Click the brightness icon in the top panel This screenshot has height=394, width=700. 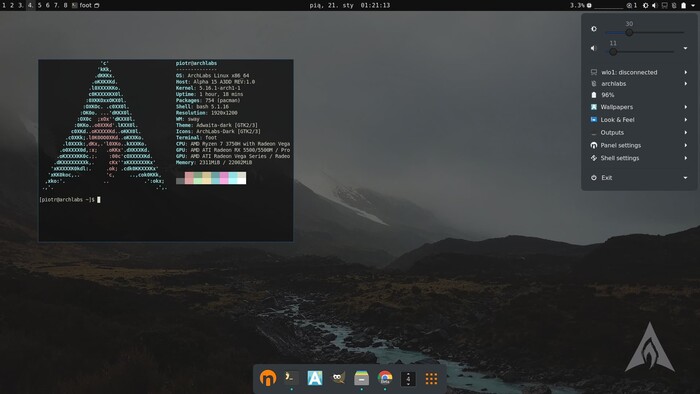[x=646, y=5]
